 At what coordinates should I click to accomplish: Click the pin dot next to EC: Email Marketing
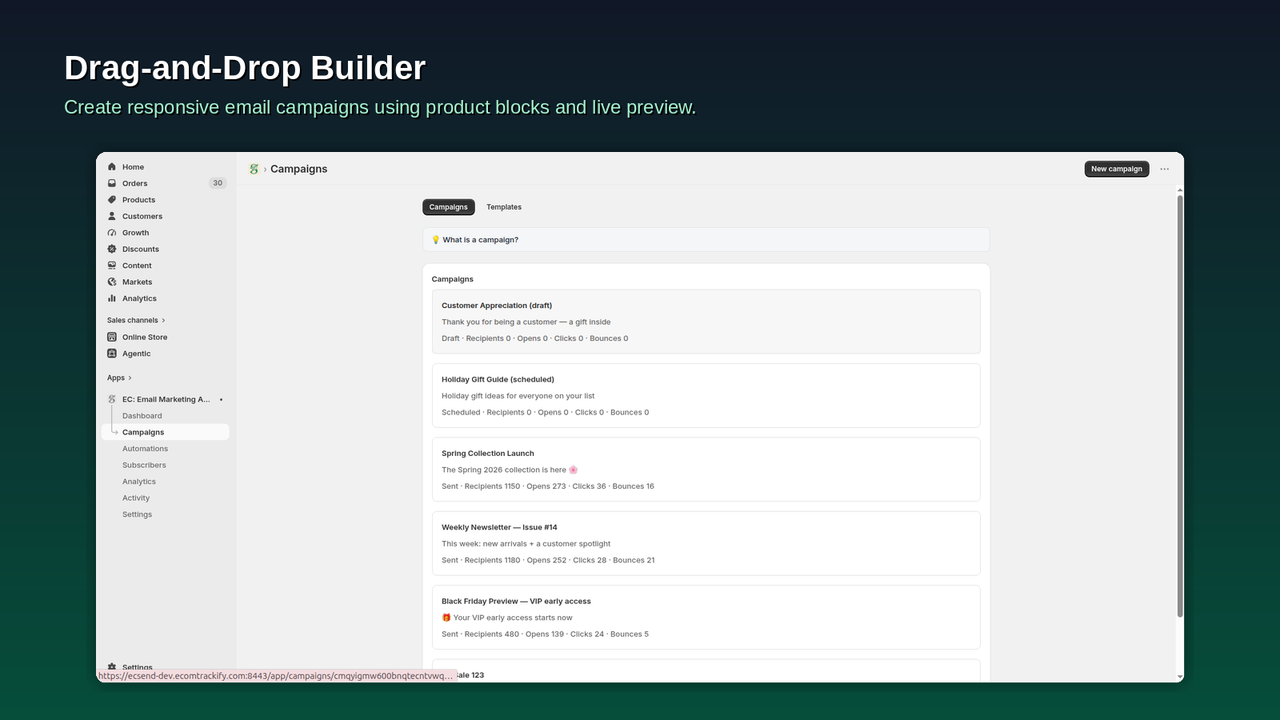(221, 400)
